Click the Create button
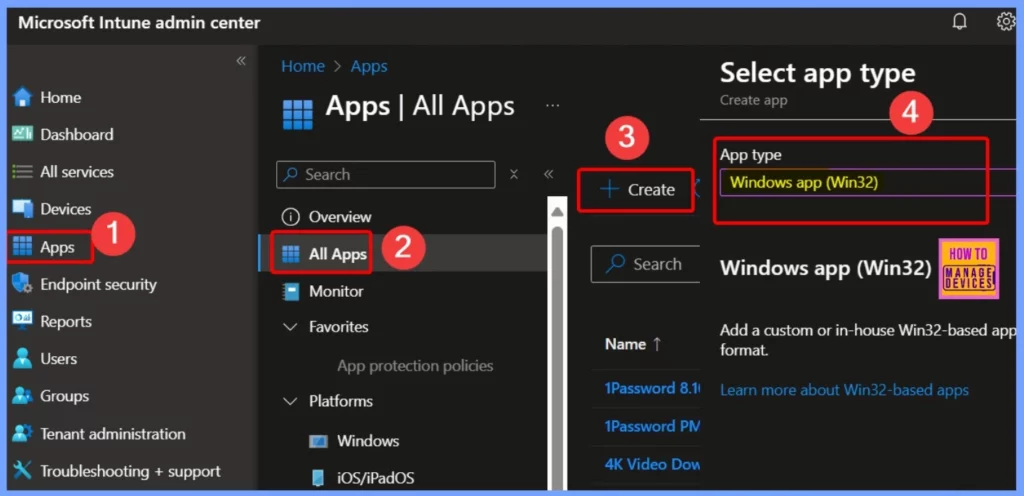This screenshot has width=1024, height=496. [637, 189]
